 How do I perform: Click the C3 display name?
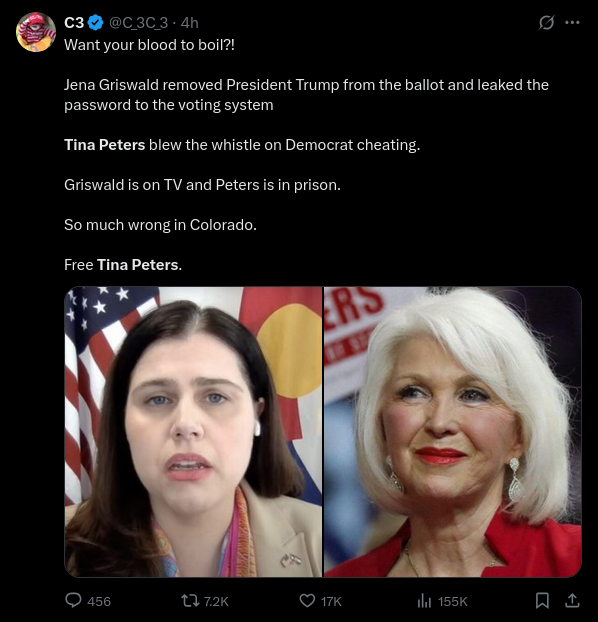point(74,23)
